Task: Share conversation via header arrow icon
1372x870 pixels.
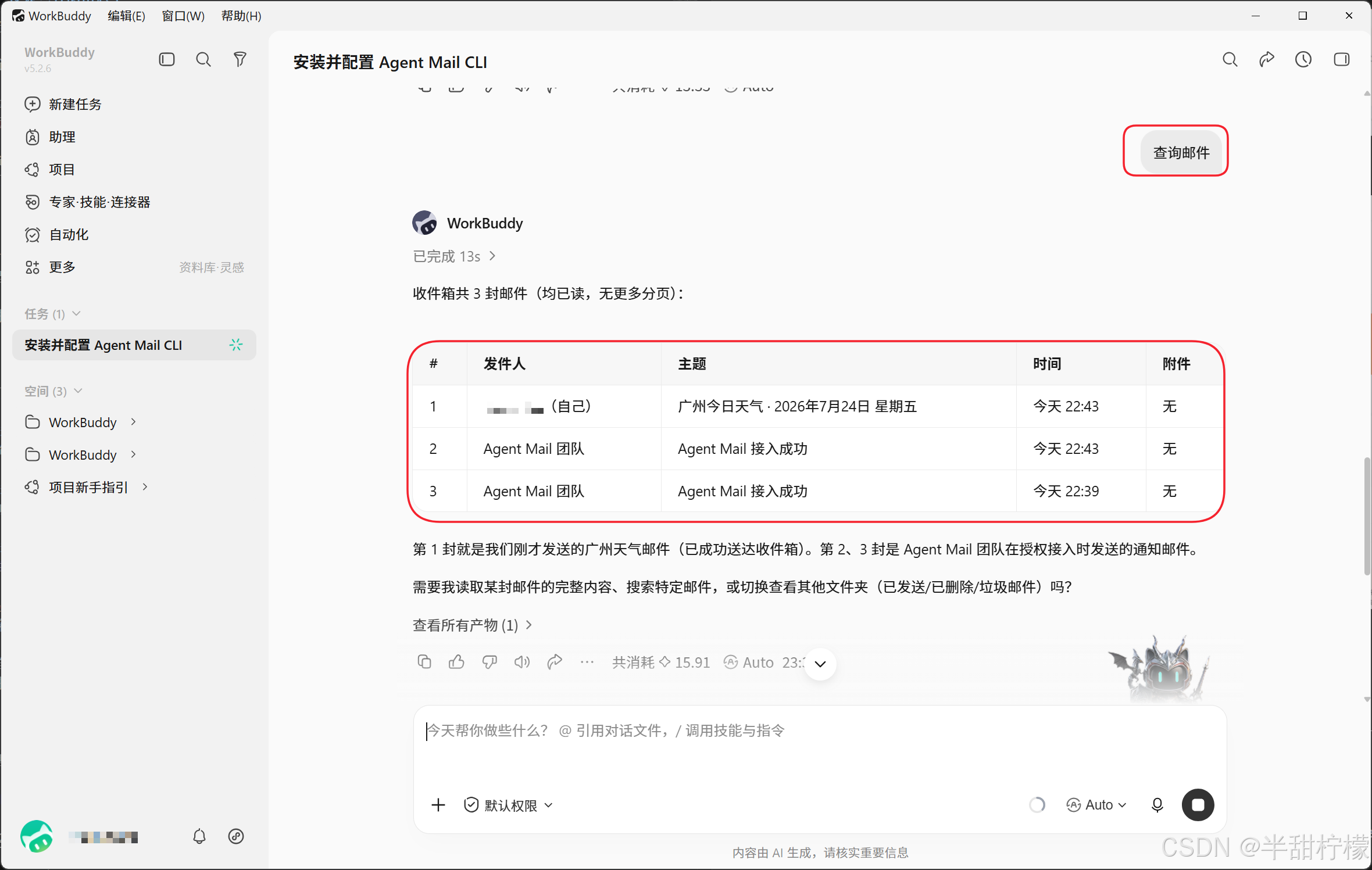Action: pos(1267,59)
